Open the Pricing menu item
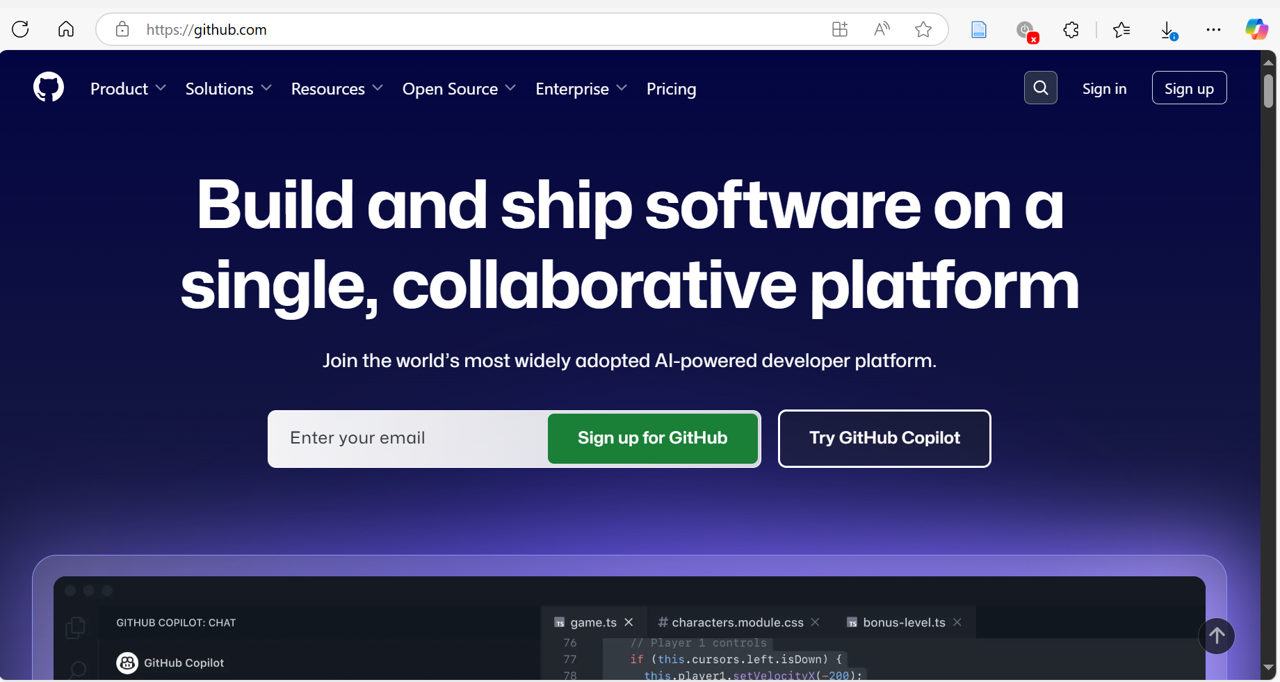This screenshot has height=682, width=1280. pyautogui.click(x=671, y=89)
